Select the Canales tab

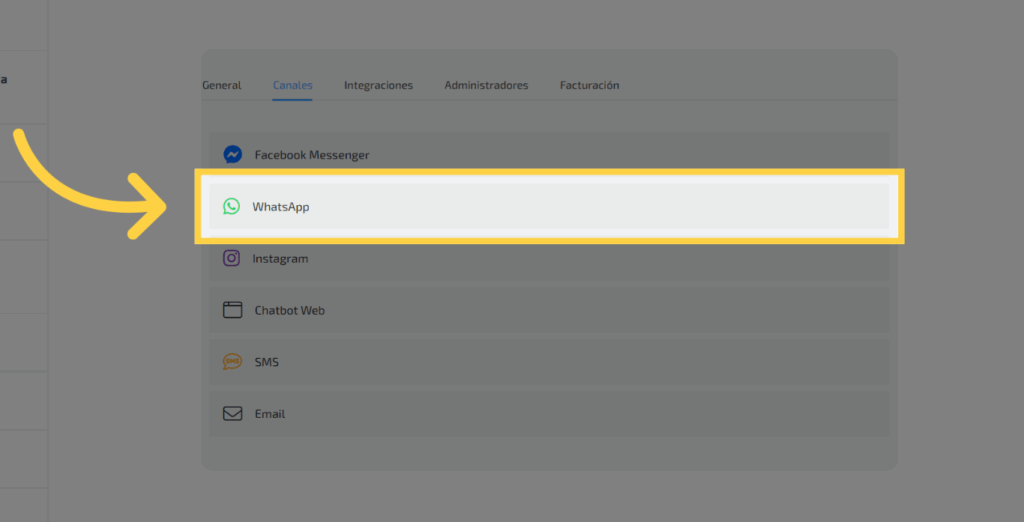pyautogui.click(x=292, y=86)
